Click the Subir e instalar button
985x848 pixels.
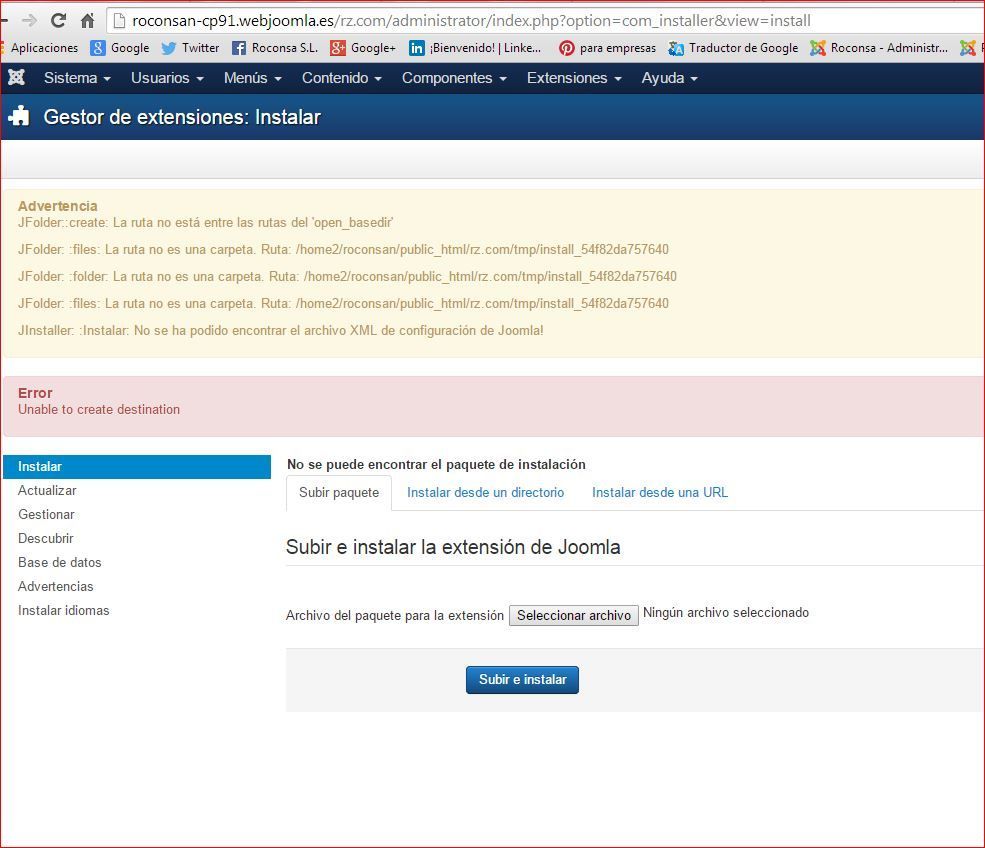pyautogui.click(x=522, y=680)
